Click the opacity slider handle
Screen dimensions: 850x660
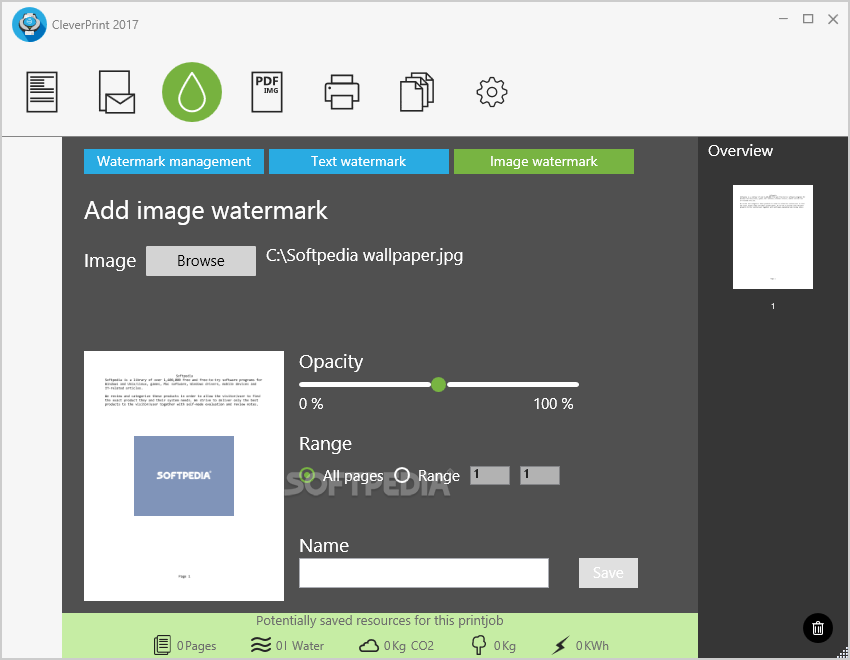pyautogui.click(x=439, y=385)
